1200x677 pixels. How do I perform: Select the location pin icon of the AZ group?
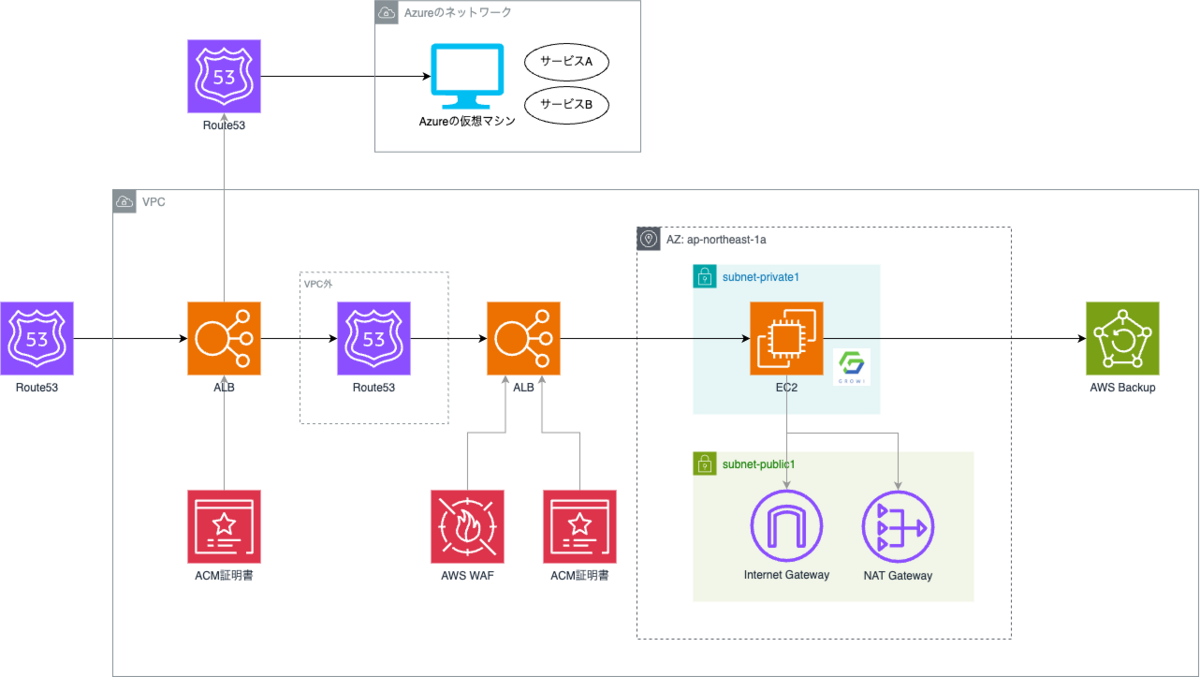[648, 239]
